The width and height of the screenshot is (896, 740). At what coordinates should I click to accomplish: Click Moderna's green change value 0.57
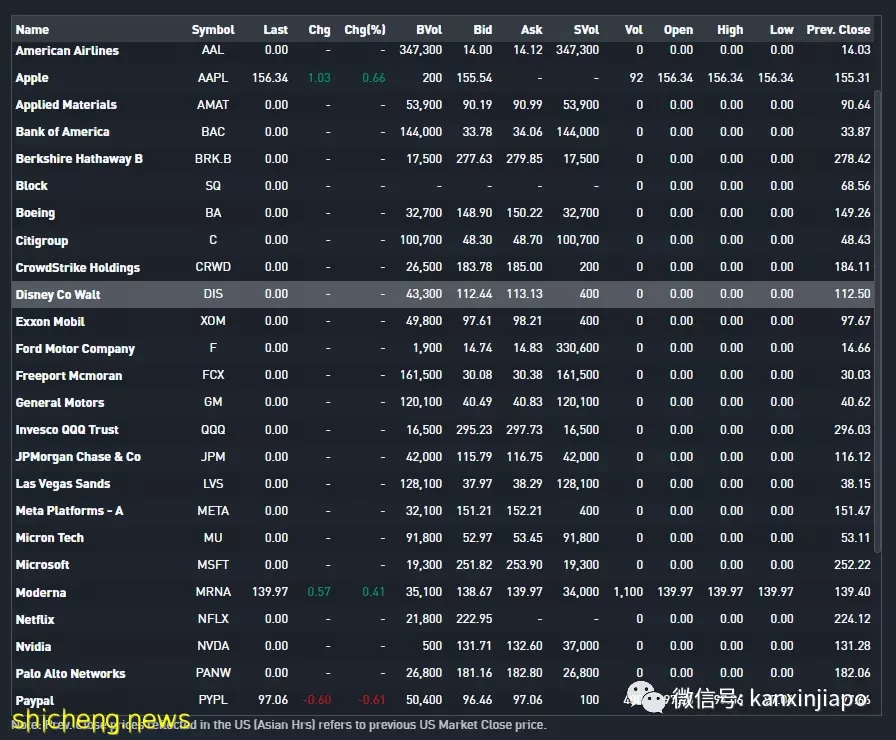(x=319, y=591)
